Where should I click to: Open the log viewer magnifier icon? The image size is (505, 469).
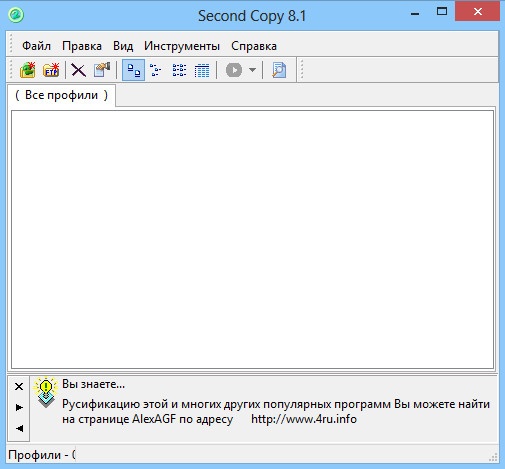tap(279, 70)
